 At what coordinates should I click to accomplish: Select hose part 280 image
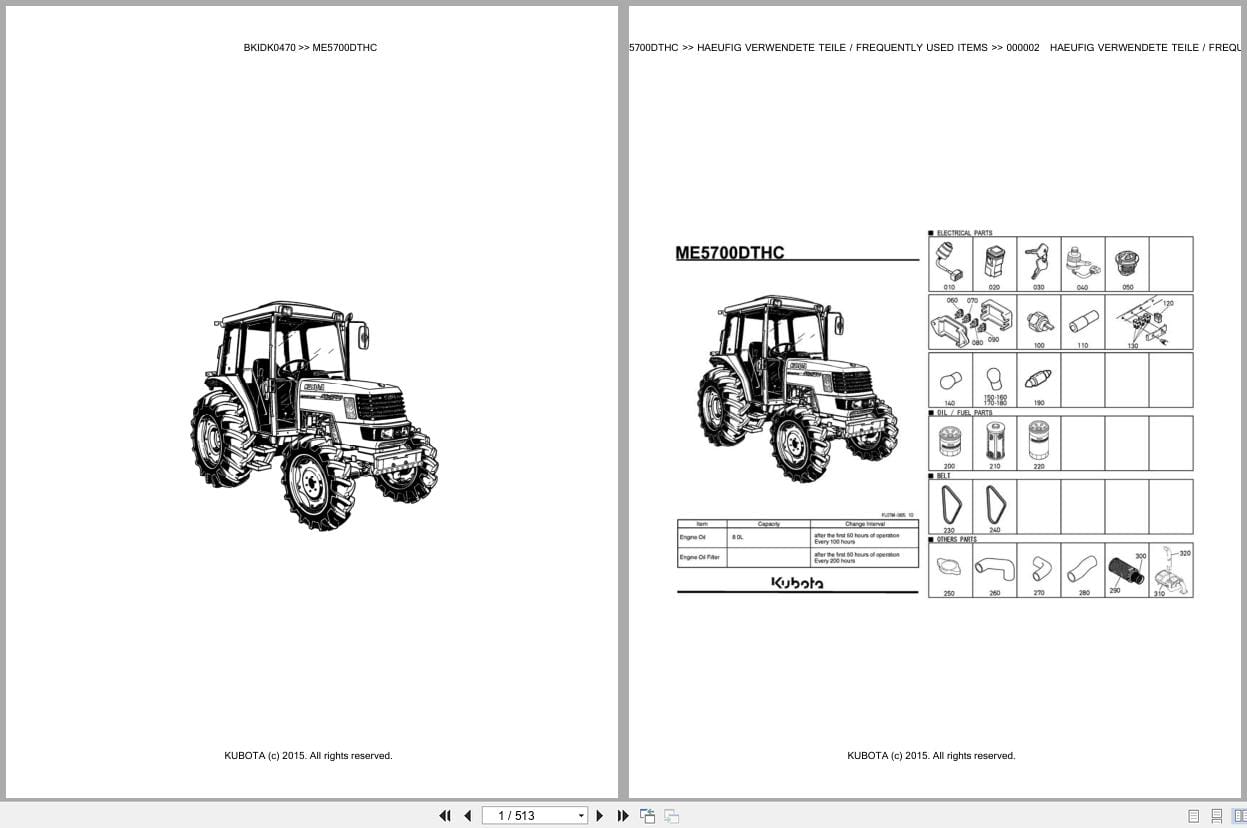(x=1082, y=570)
